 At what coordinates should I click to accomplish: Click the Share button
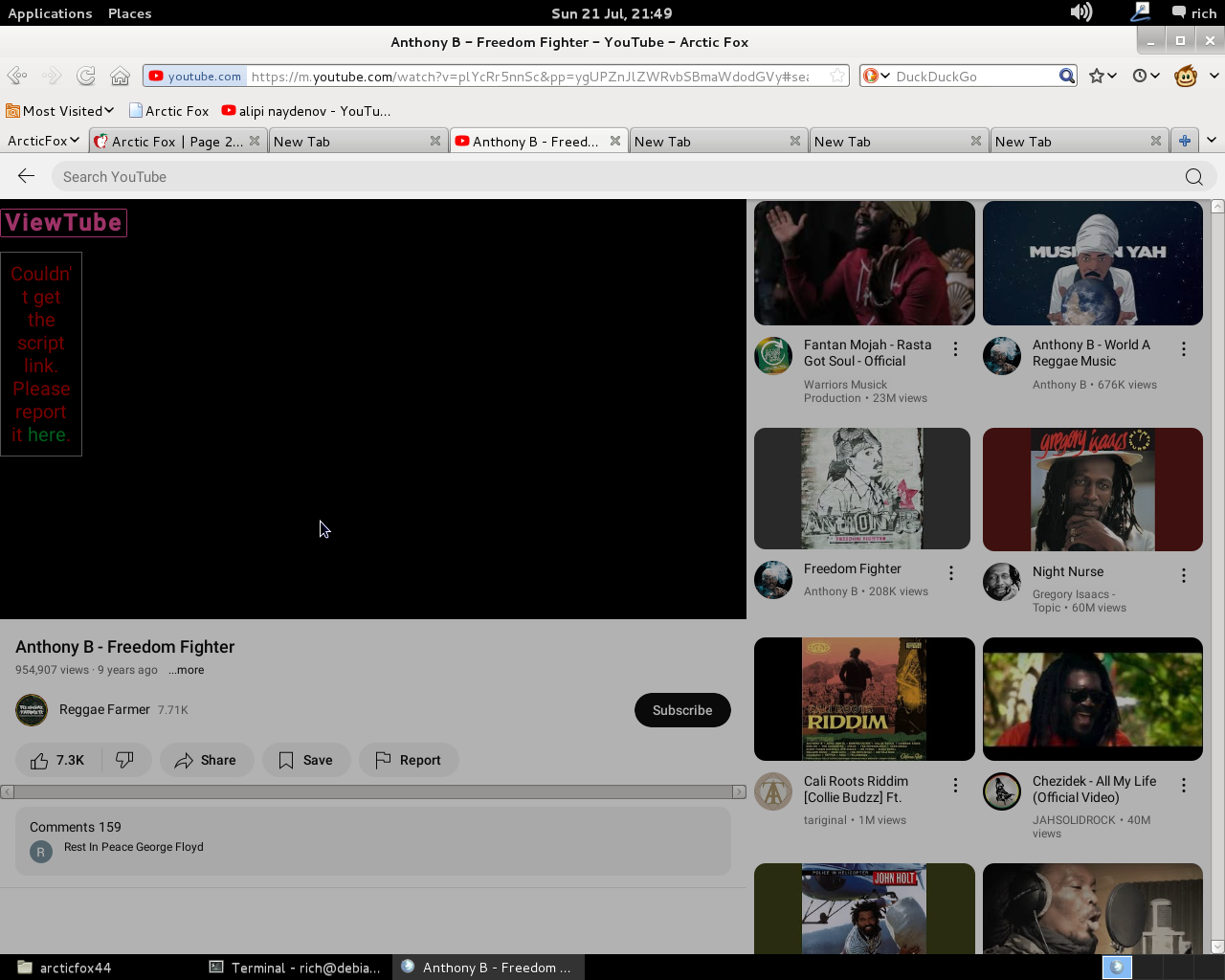pos(206,760)
